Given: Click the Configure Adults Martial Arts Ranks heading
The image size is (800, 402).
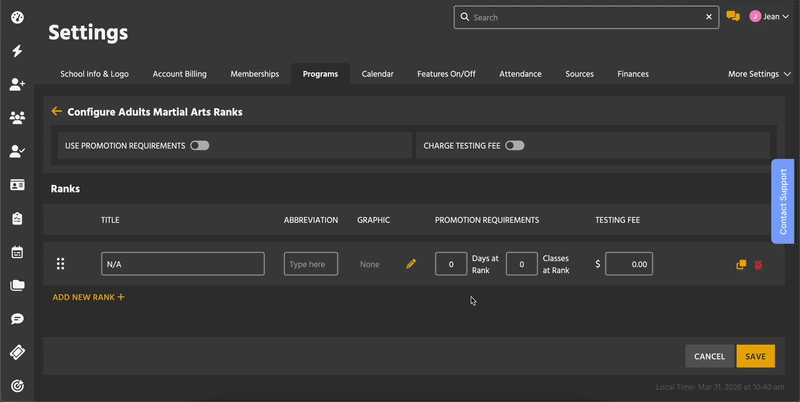Looking at the screenshot, I should (155, 112).
